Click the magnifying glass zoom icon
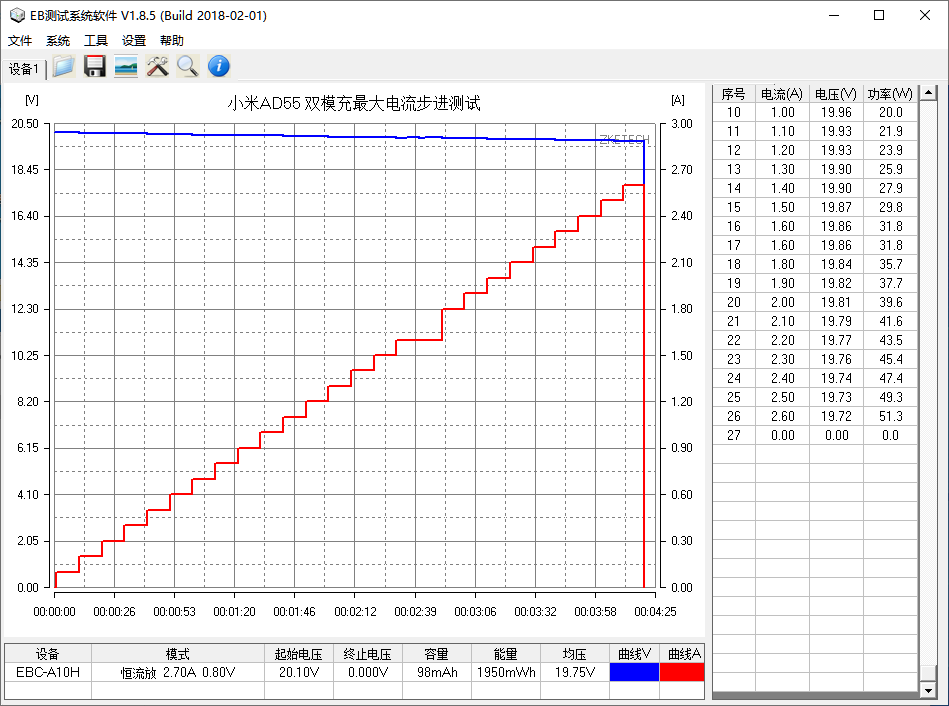The image size is (949, 706). 188,66
